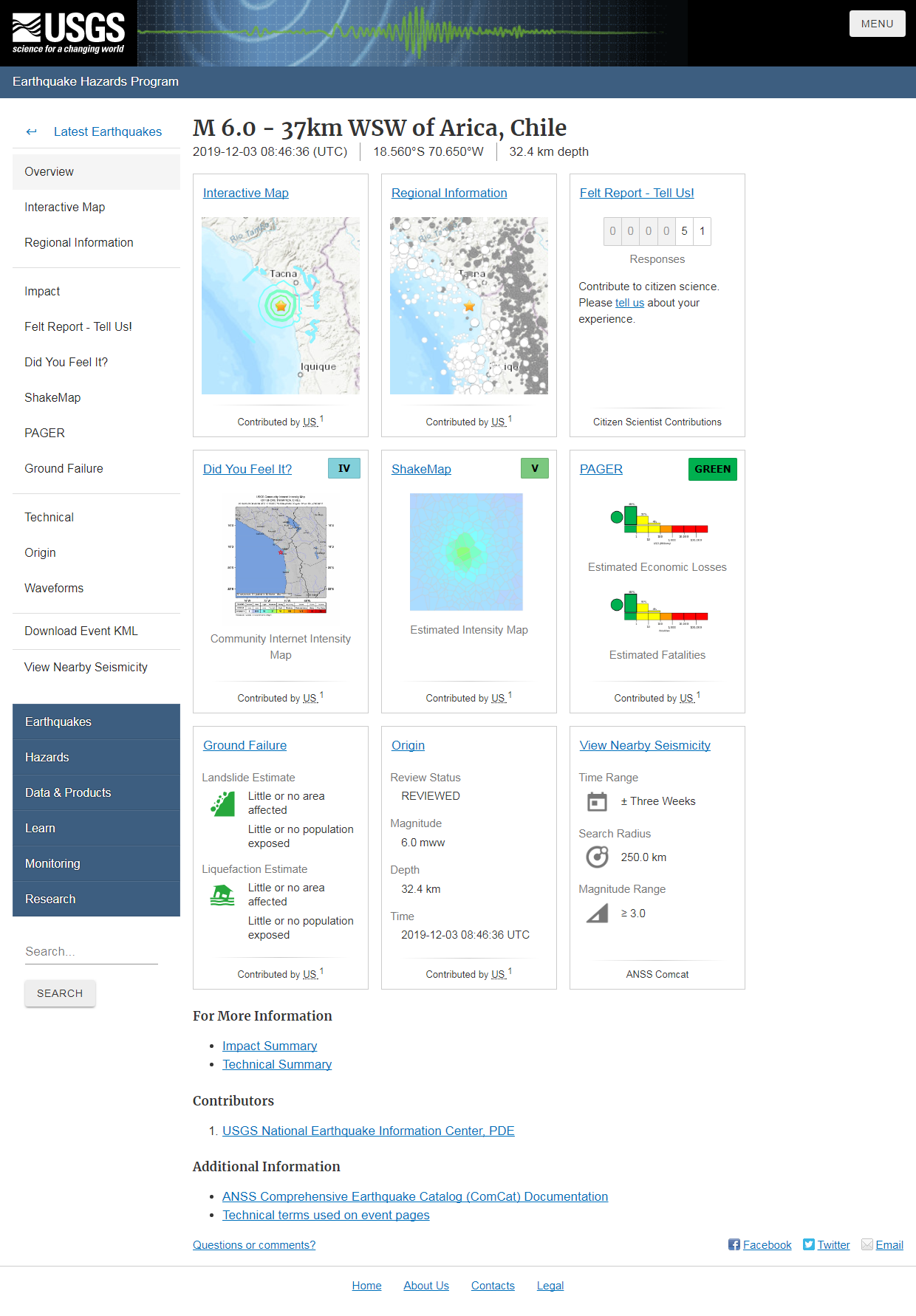The width and height of the screenshot is (916, 1316).
Task: Click the Community Internet Intensity Map thumbnail
Action: (x=281, y=555)
